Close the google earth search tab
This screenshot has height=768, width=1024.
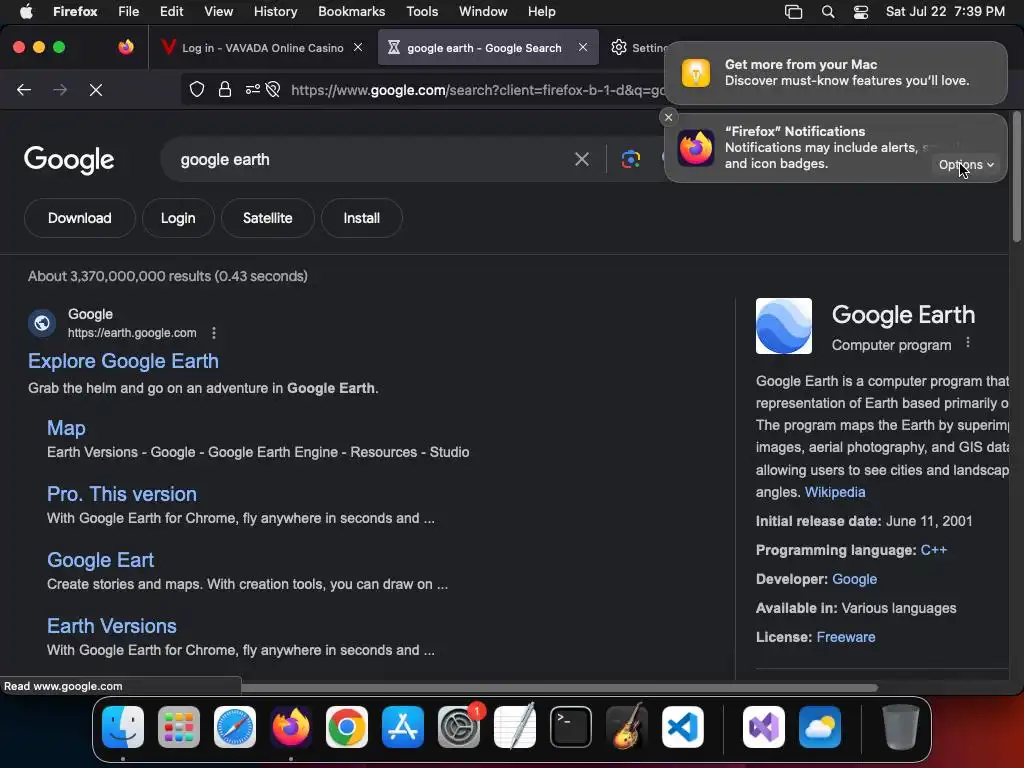coord(583,47)
